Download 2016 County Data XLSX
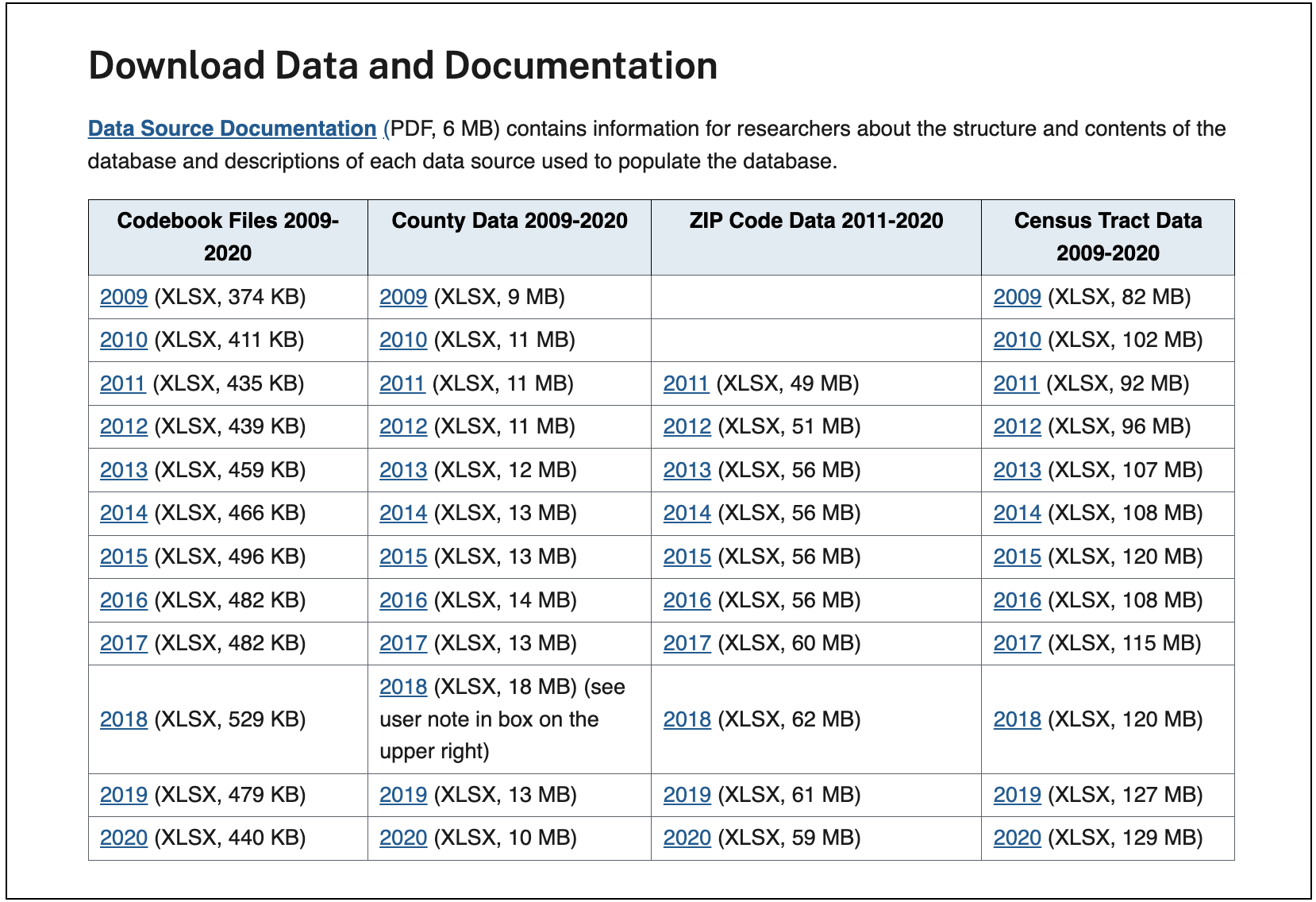Image resolution: width=1316 pixels, height=902 pixels. pos(403,600)
